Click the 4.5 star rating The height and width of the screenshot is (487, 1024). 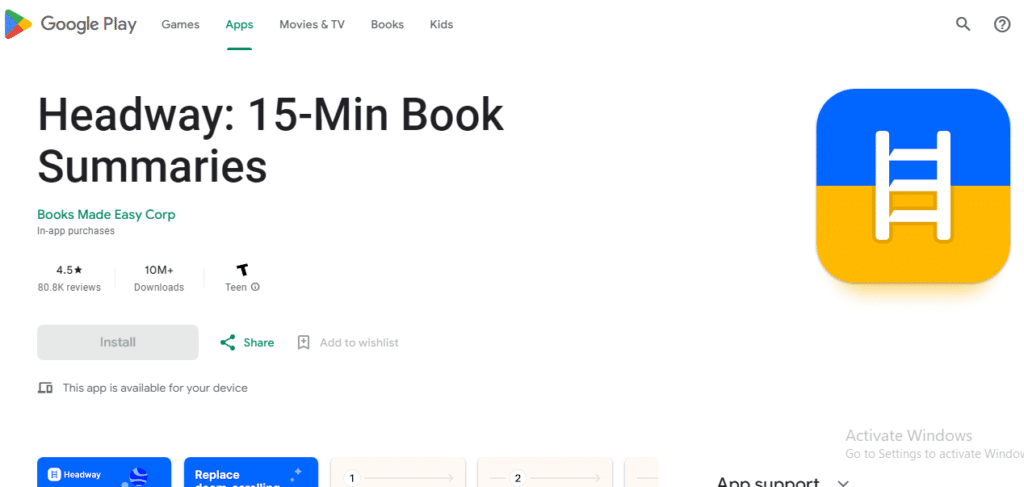coord(69,270)
